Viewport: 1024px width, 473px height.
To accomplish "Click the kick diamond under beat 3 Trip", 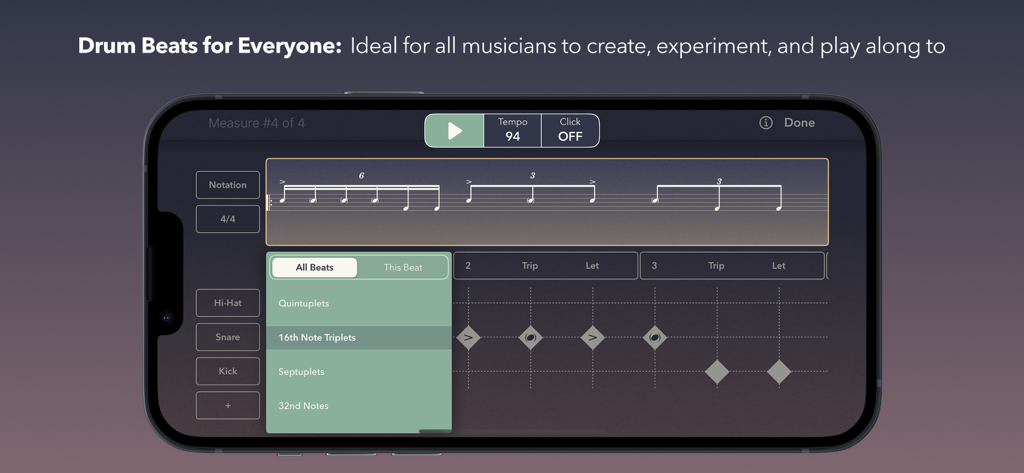I will 717,372.
